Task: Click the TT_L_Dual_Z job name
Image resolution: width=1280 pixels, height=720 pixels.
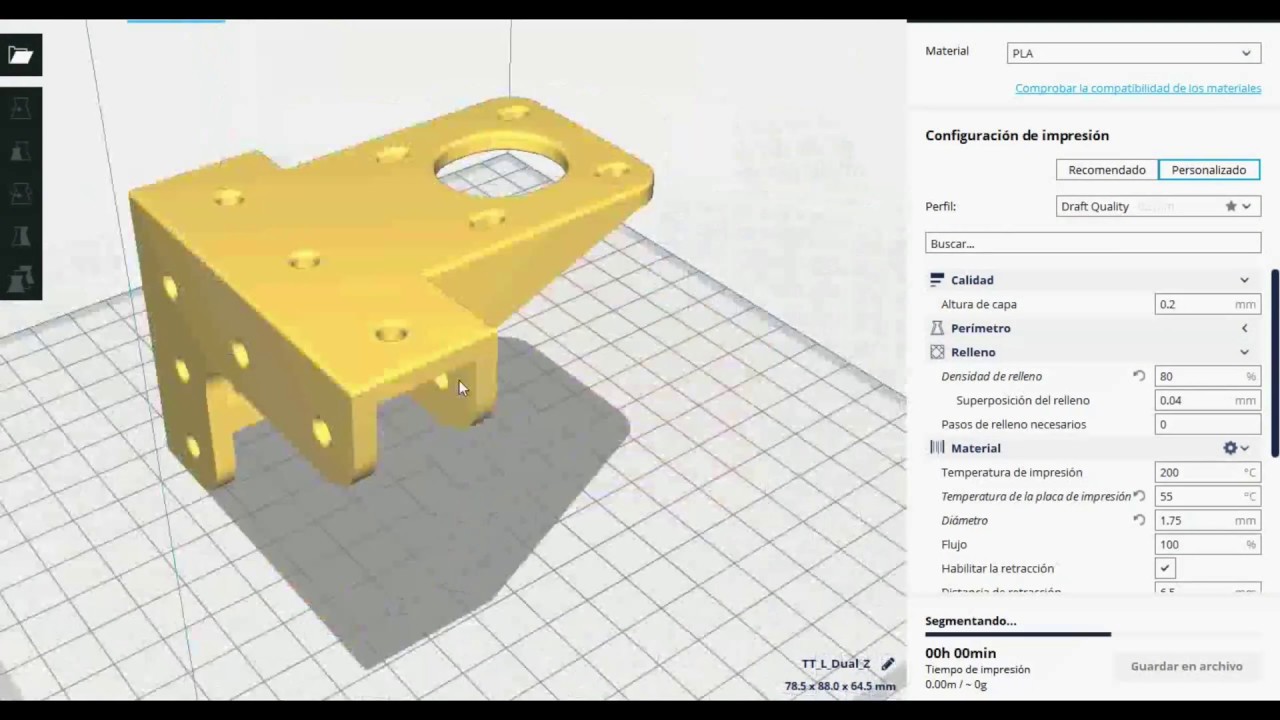Action: click(836, 664)
